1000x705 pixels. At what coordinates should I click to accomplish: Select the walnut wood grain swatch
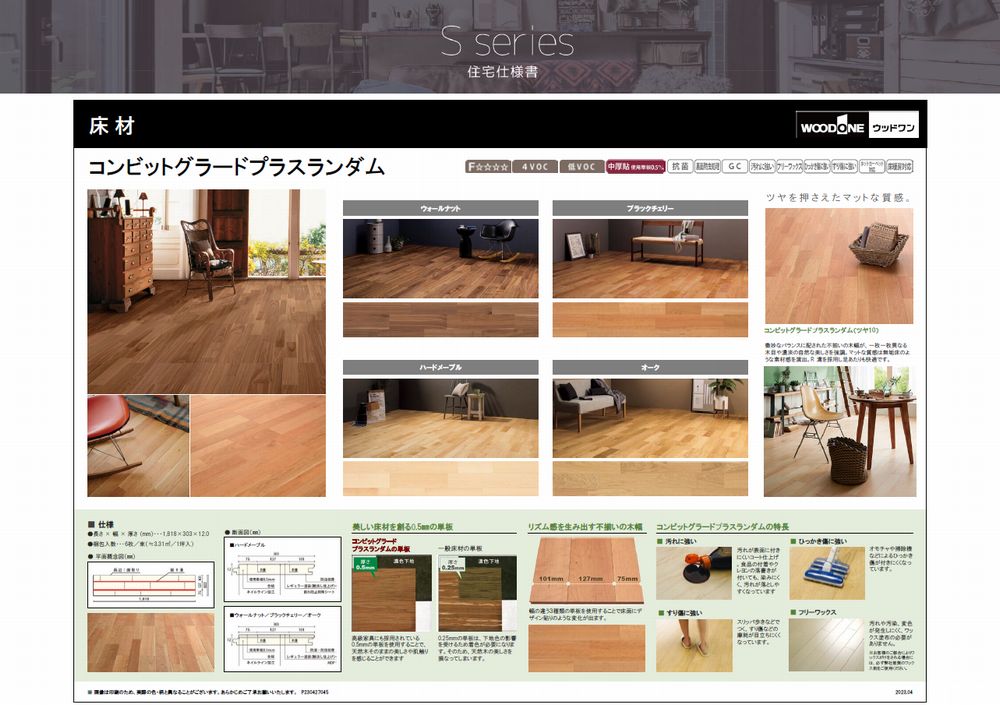point(441,319)
